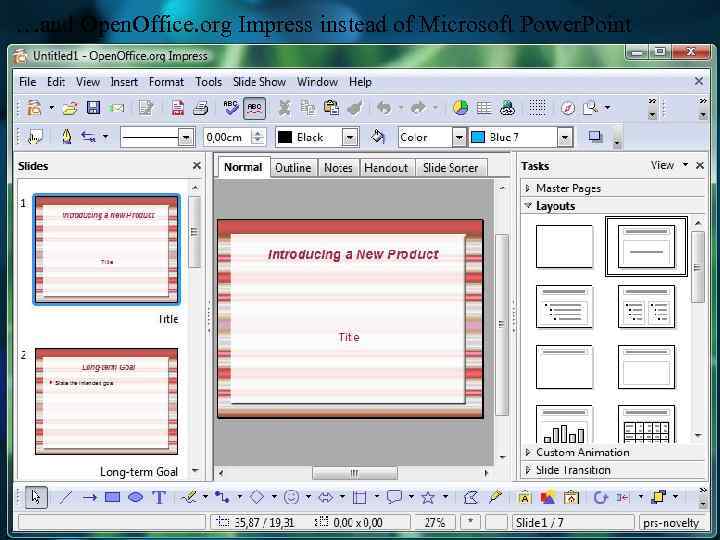Click the Area paint bucket icon
Viewport: 720px width, 540px height.
tap(377, 137)
